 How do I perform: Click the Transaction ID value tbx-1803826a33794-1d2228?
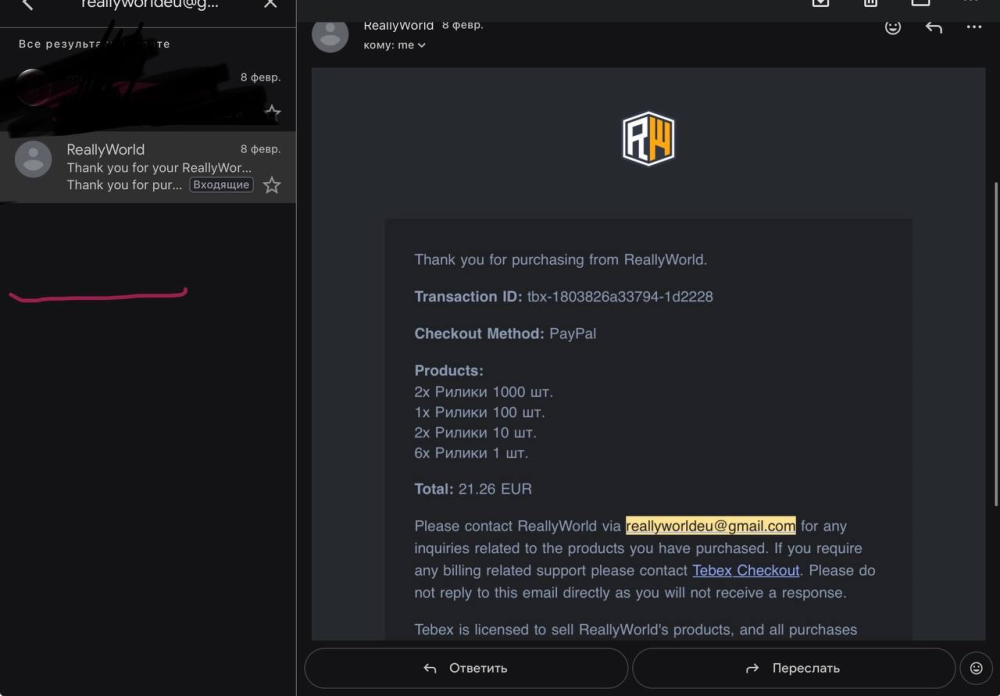pos(620,297)
